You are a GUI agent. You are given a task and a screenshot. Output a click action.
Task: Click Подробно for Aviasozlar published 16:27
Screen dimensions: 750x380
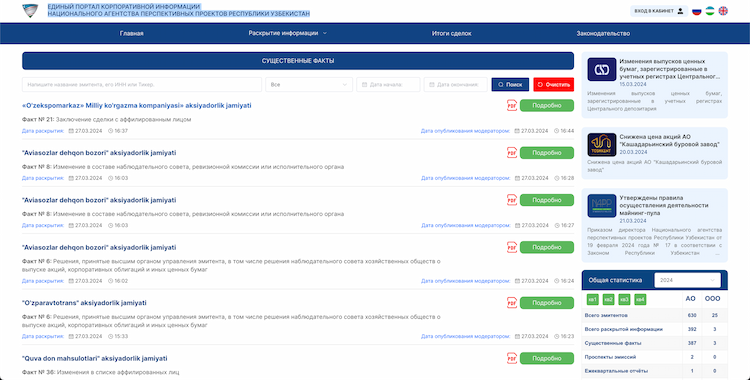(x=547, y=200)
